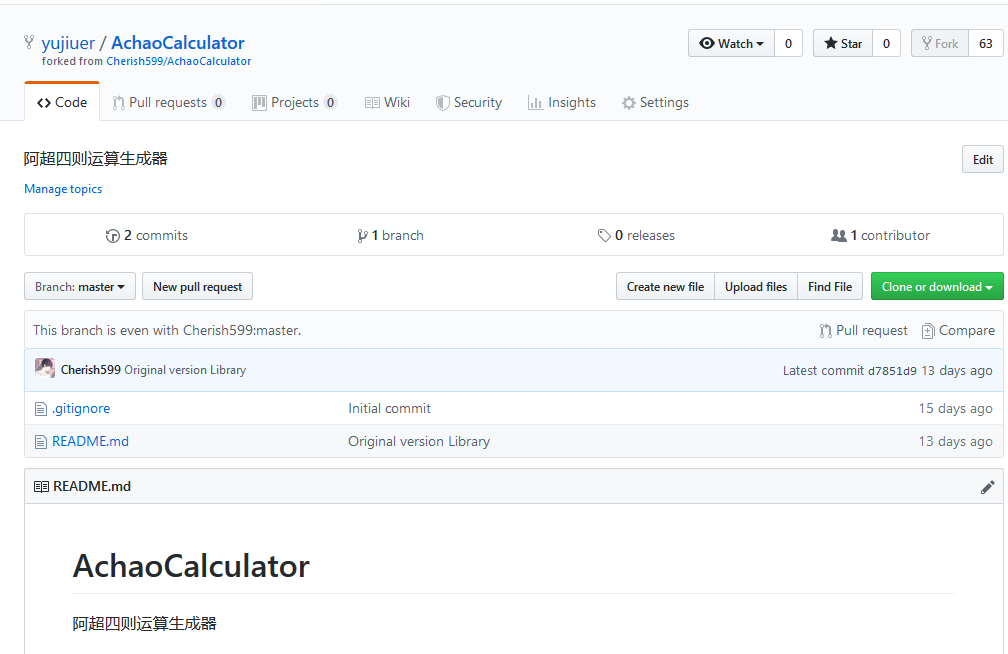Switch to the Pull requests tab
The height and width of the screenshot is (654, 1008).
(168, 102)
